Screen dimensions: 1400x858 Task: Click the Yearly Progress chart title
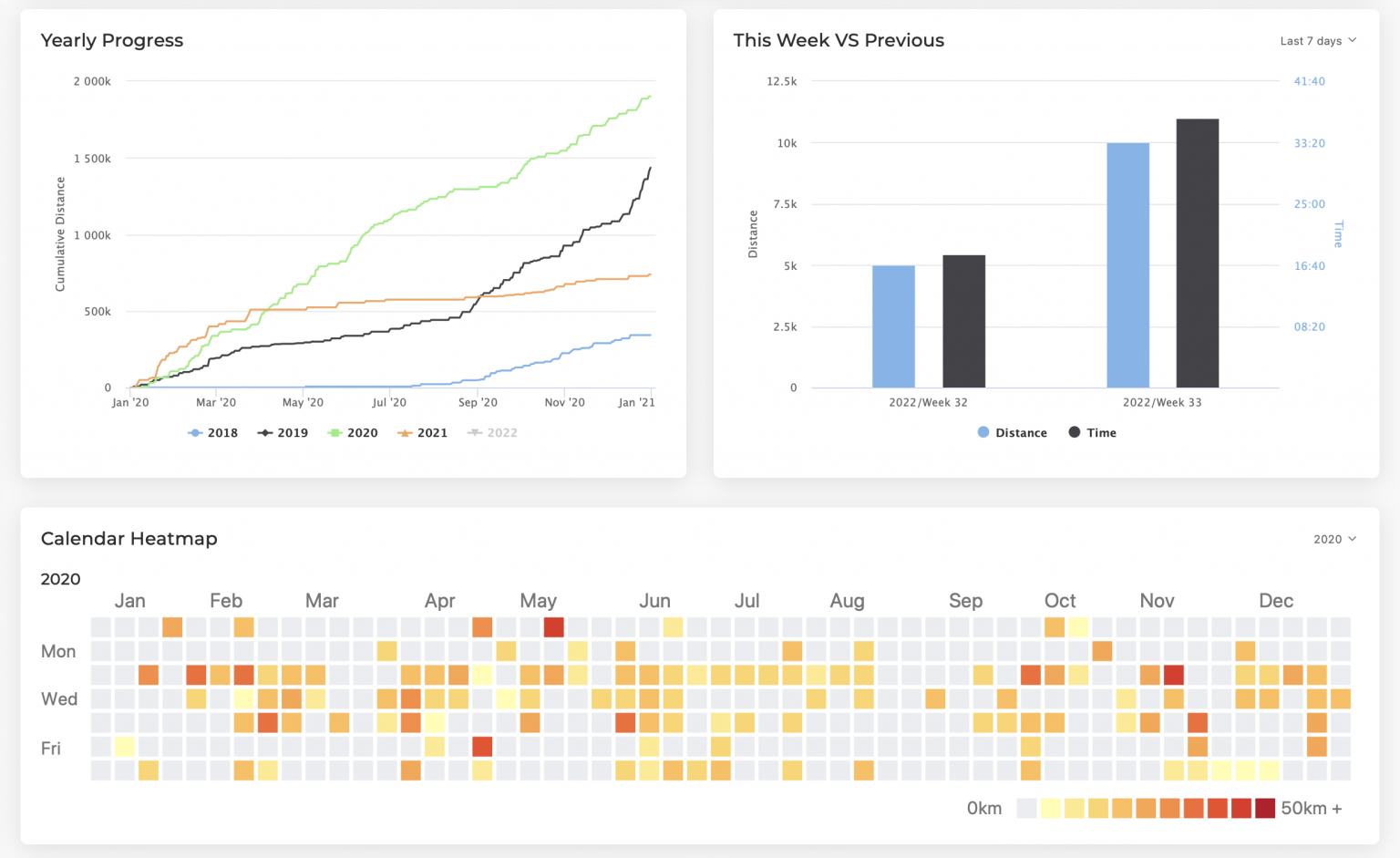(112, 40)
